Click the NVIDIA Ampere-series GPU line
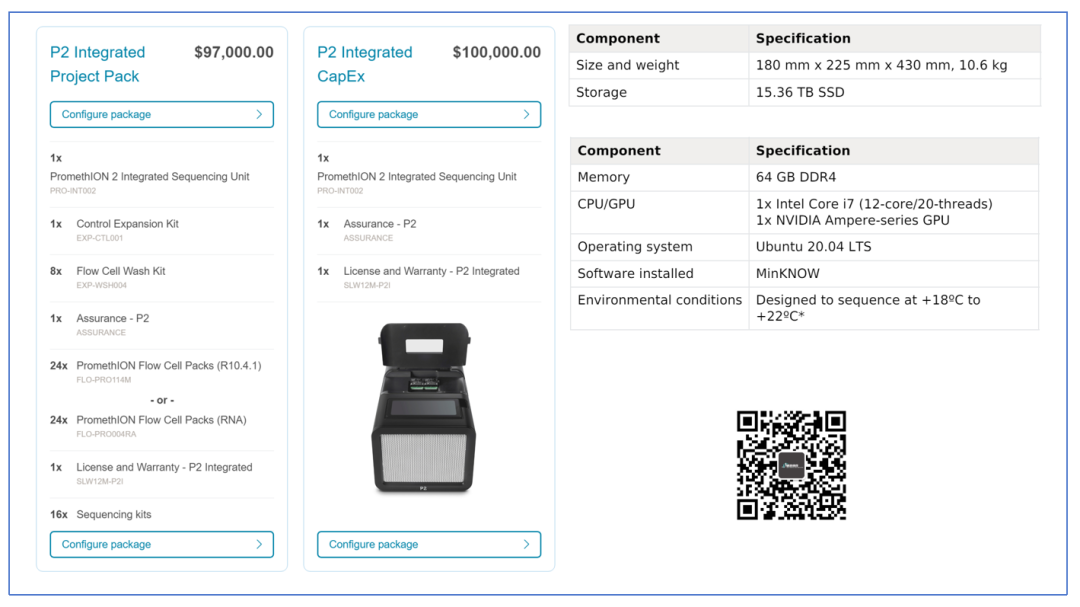 853,220
